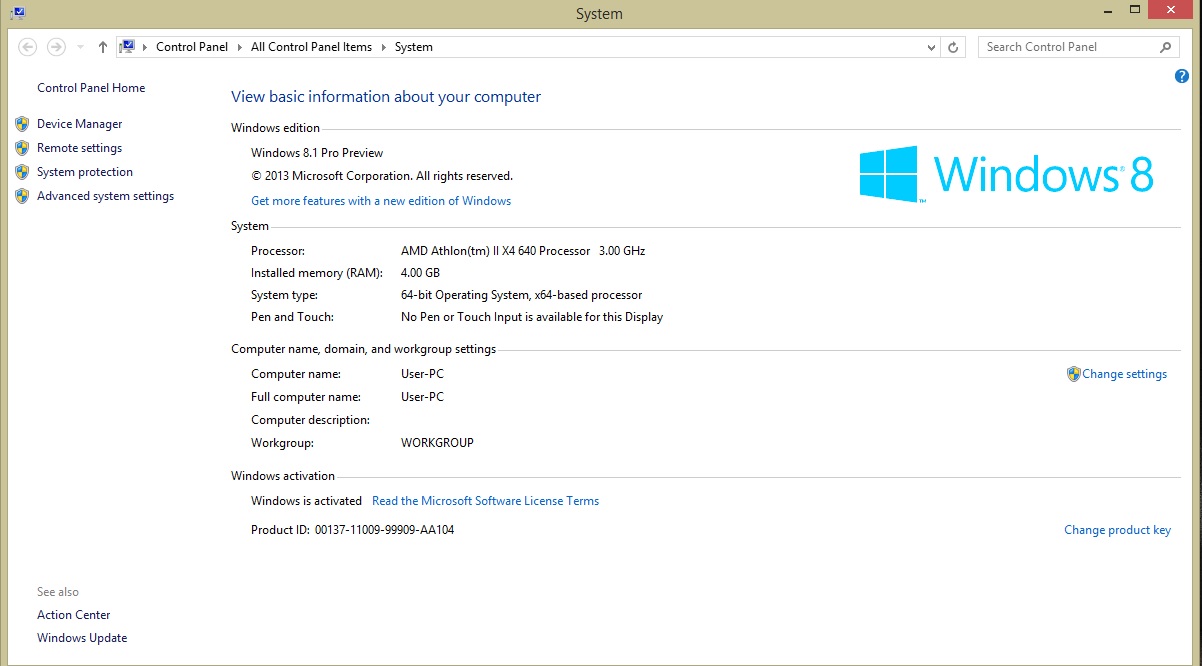Click the magnifier icon in search box

[x=1165, y=47]
